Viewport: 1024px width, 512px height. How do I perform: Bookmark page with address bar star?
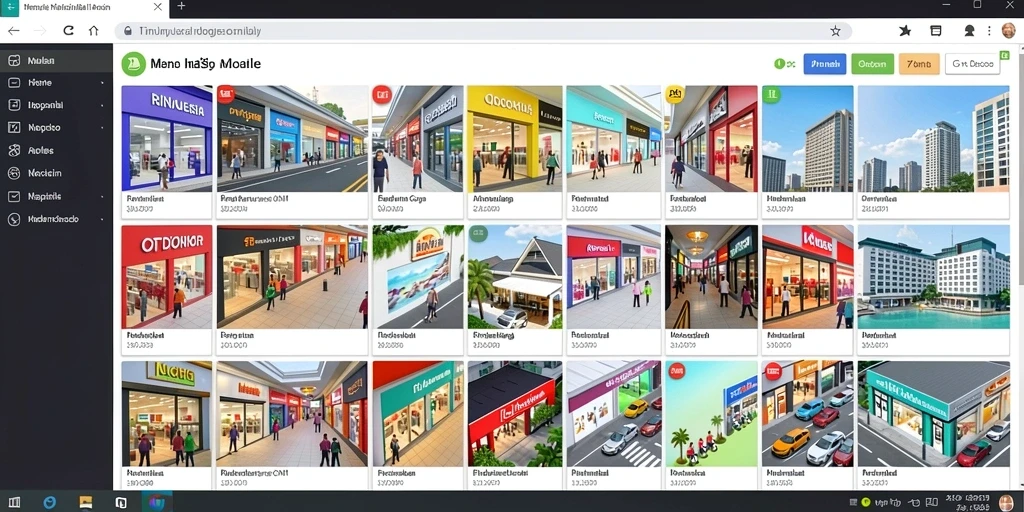coord(835,31)
